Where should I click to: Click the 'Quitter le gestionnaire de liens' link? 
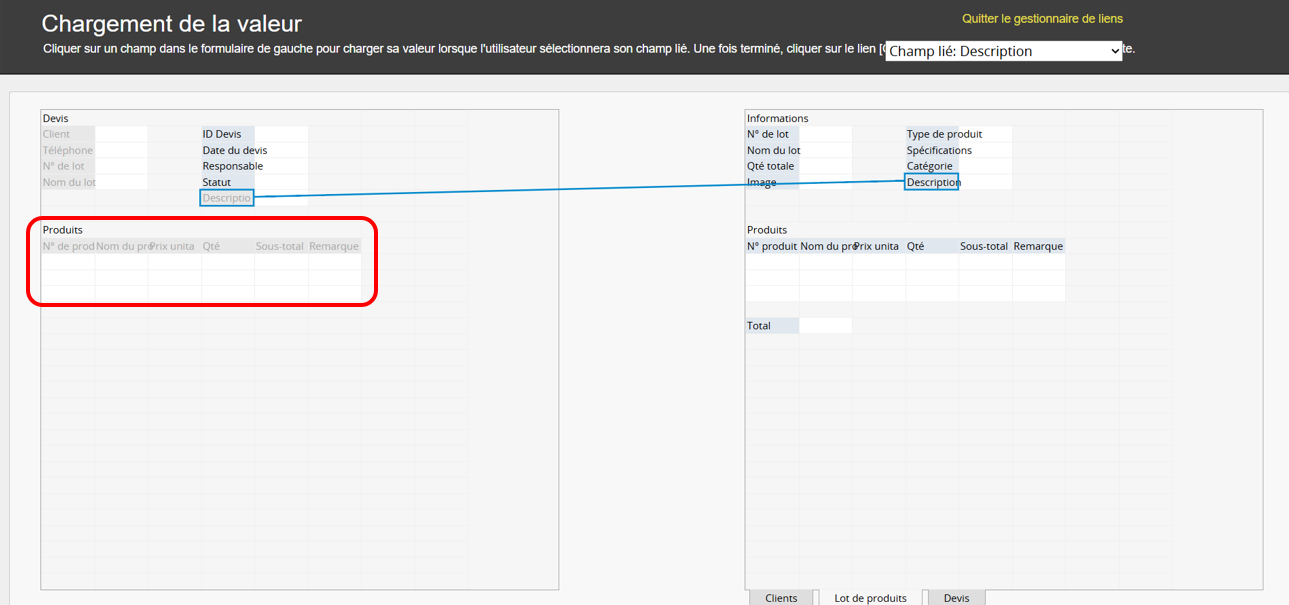pos(1042,19)
